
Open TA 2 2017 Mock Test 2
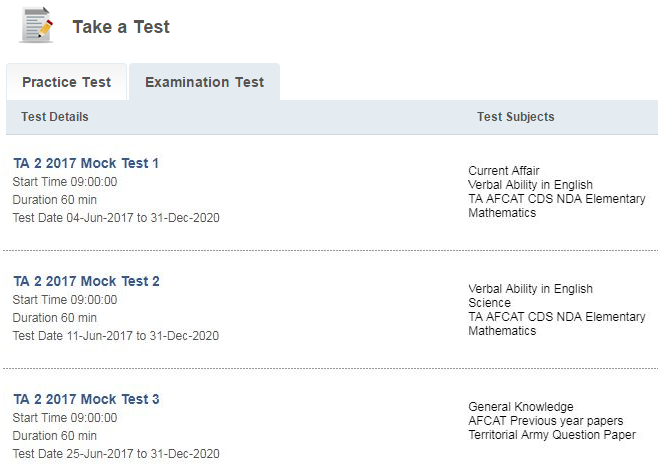[86, 281]
